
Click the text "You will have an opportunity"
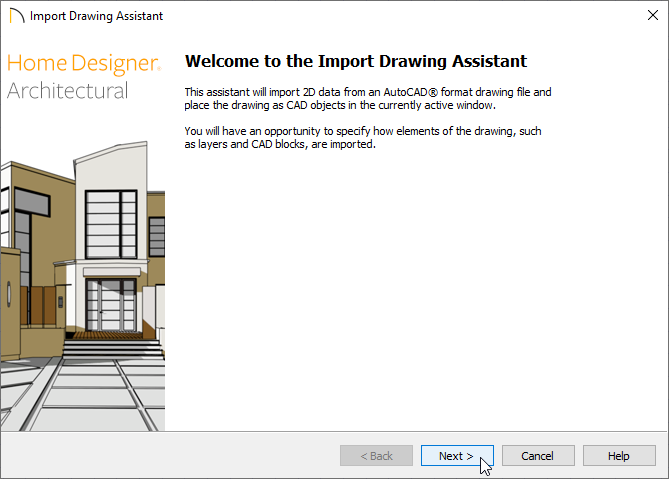click(x=253, y=131)
